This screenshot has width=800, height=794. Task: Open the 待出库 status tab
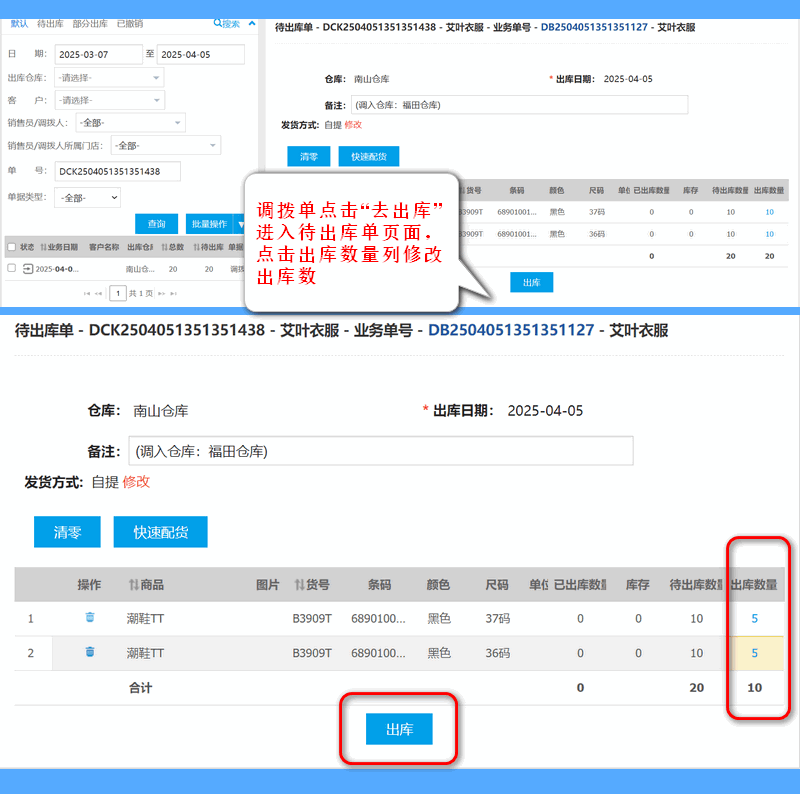tap(50, 24)
